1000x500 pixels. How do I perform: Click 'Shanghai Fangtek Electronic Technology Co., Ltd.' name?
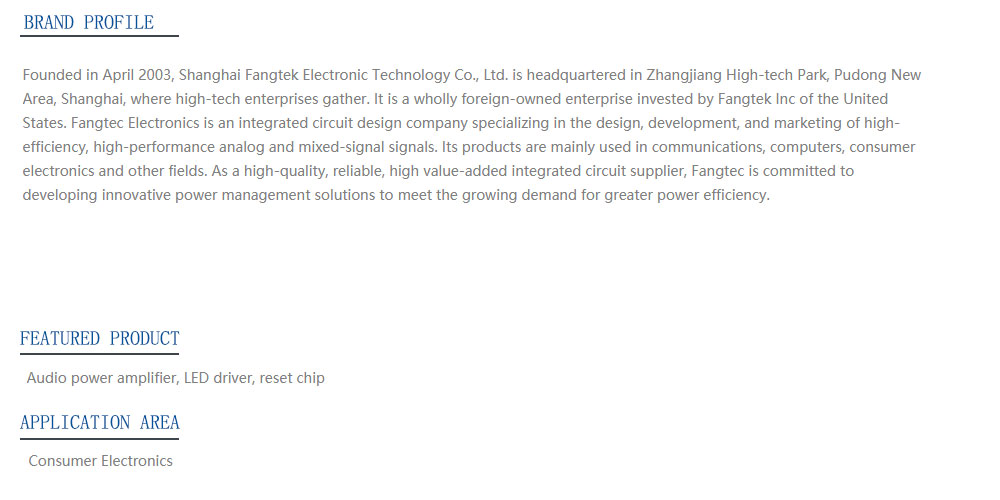(x=343, y=75)
